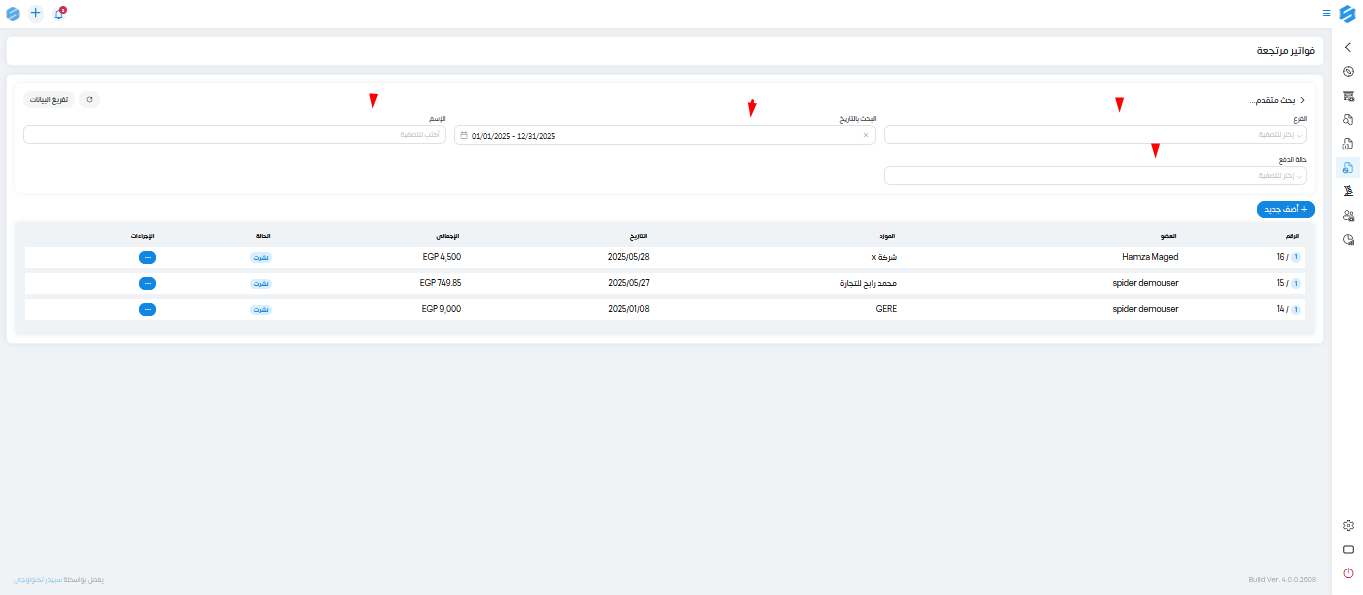Screen dimensions: 1363x595
Task: Click the spider demouser cell in row 15
Action: 1145,283
